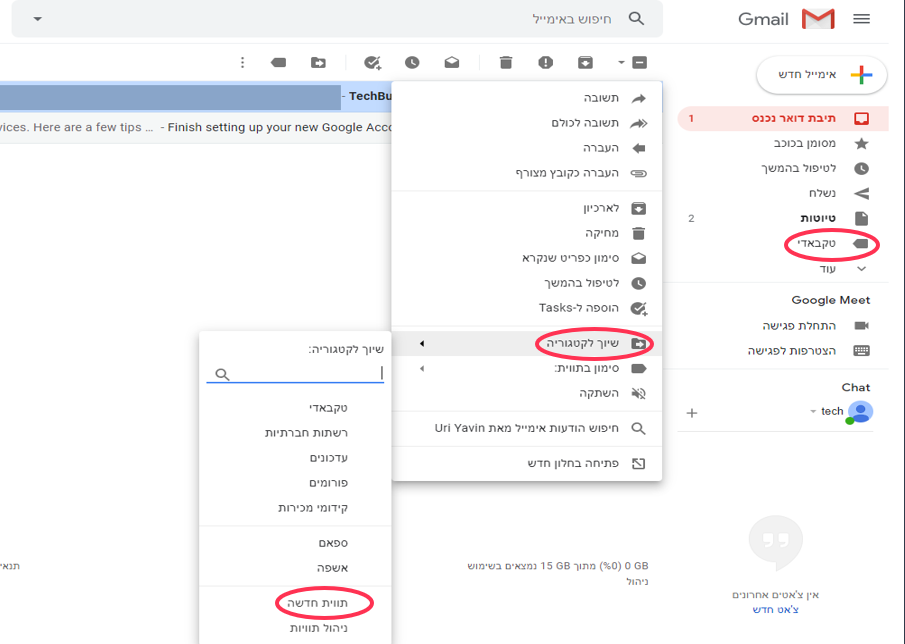Image resolution: width=905 pixels, height=644 pixels.
Task: Click the search magnifier icon in the search bar
Action: coord(636,18)
